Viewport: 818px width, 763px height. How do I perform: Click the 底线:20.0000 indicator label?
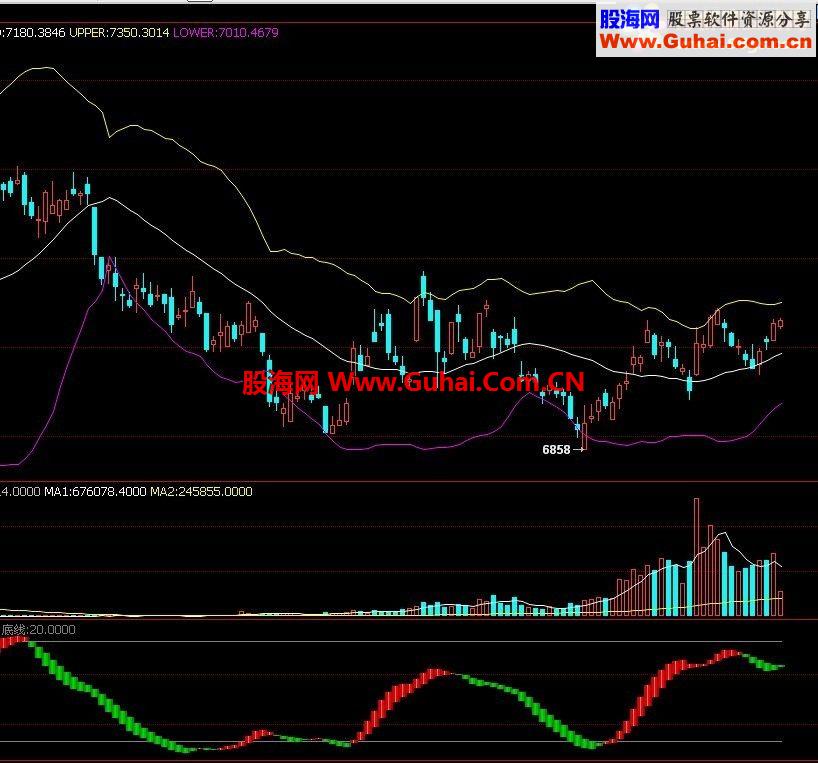[38, 629]
